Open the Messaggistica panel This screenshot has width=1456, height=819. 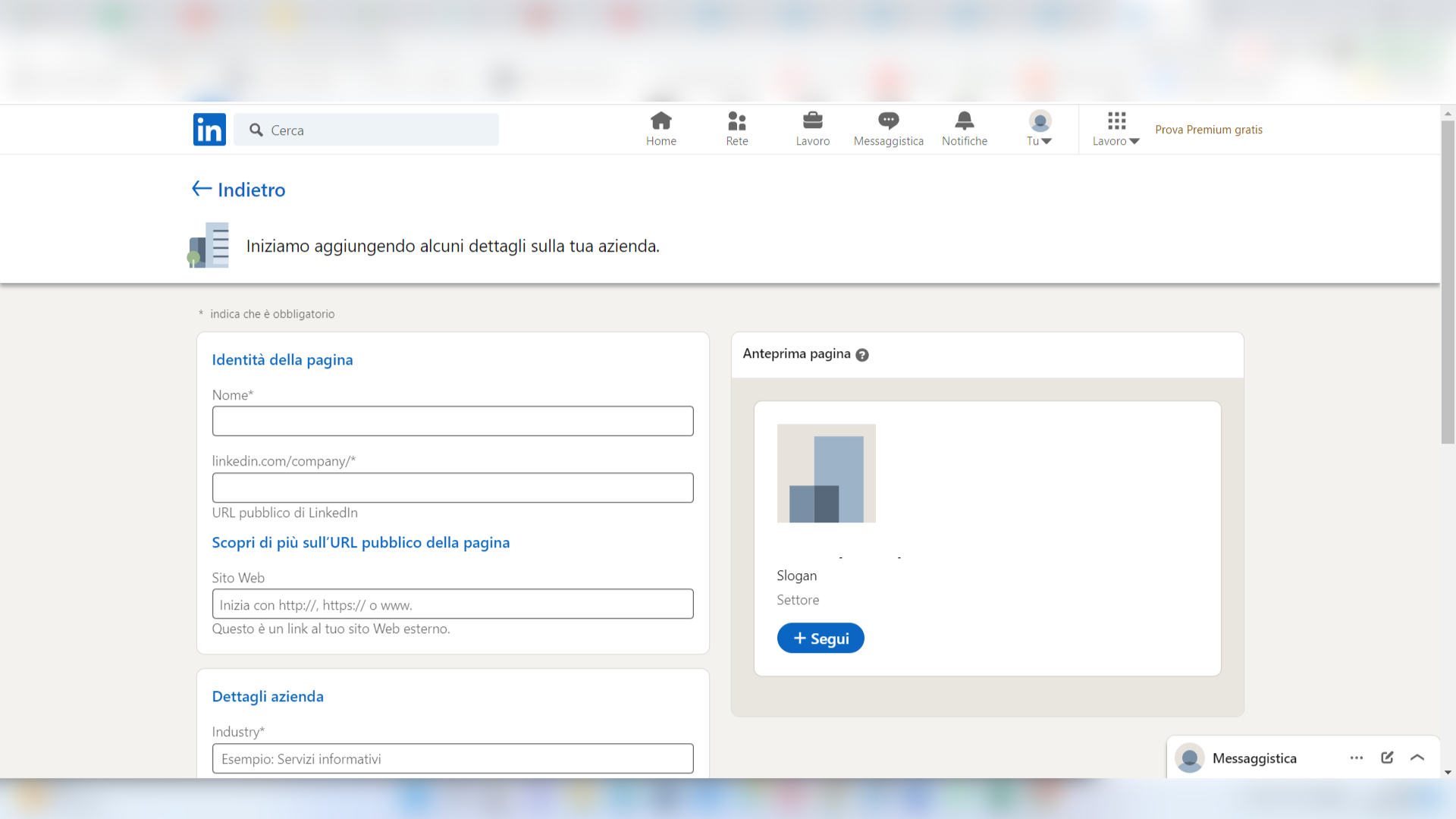1255,758
